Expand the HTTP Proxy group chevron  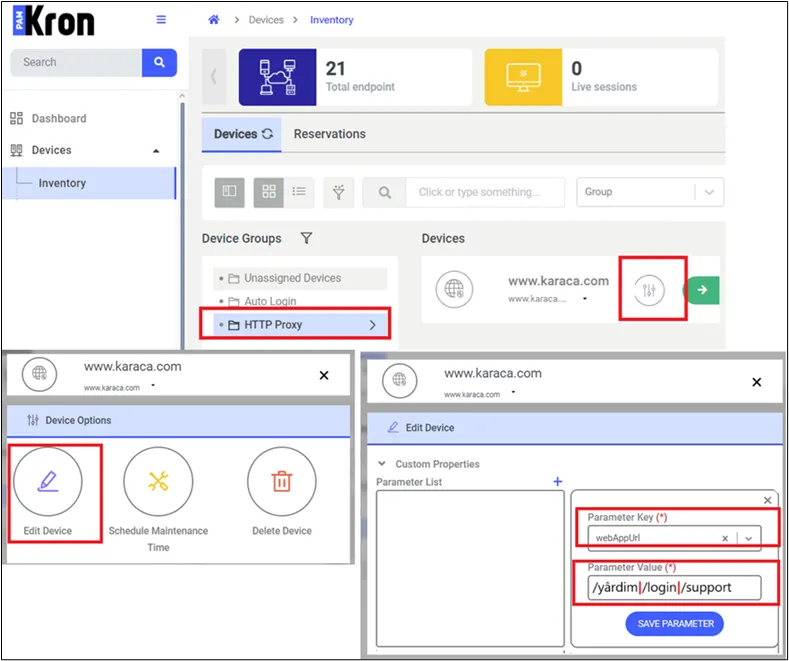pyautogui.click(x=372, y=325)
